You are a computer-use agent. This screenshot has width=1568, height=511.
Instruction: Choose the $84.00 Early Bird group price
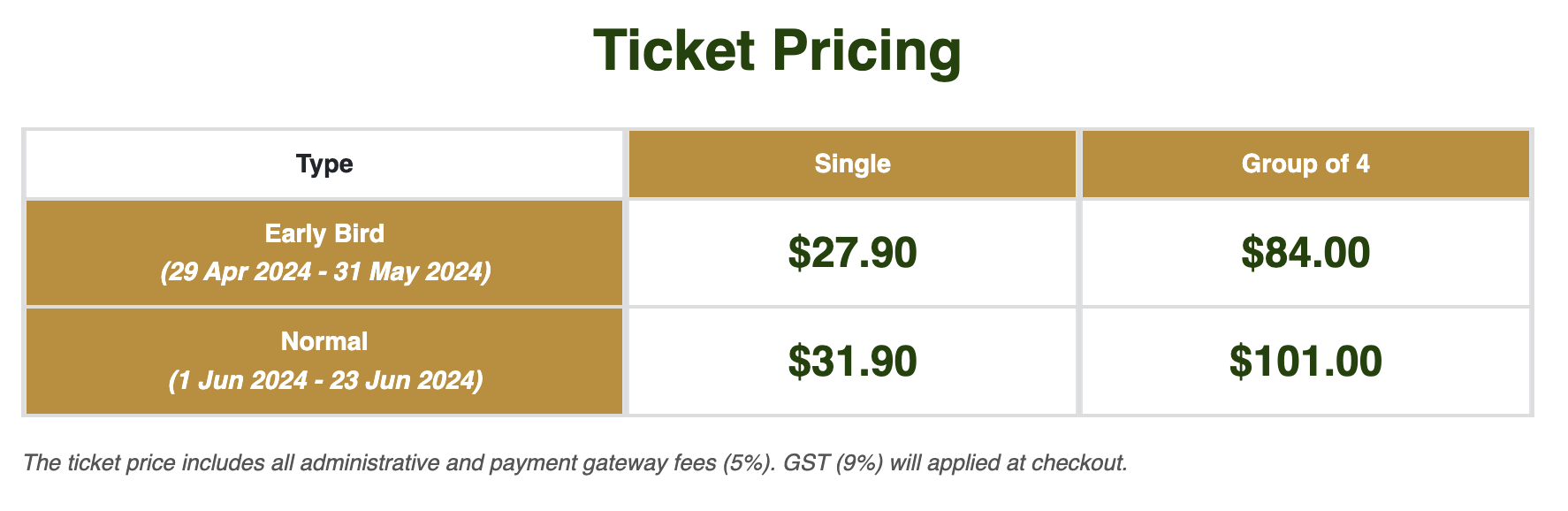click(x=1305, y=253)
